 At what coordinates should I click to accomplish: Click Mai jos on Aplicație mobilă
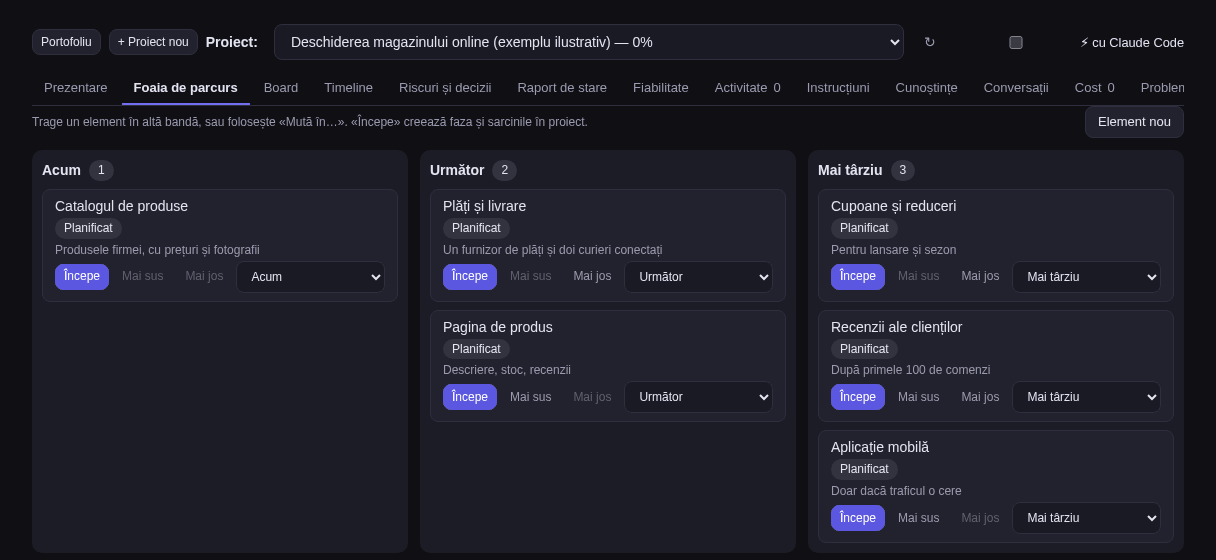[980, 518]
